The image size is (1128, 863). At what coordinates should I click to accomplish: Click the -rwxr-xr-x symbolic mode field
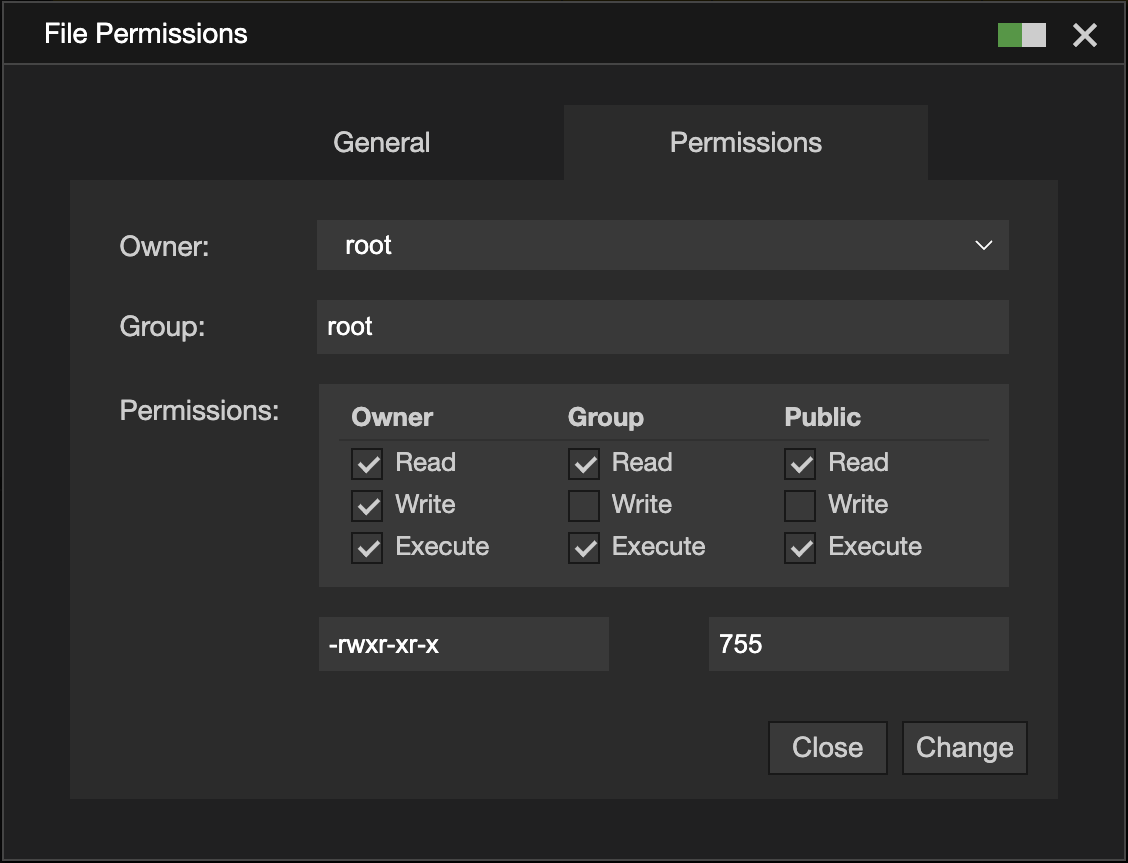pyautogui.click(x=464, y=644)
